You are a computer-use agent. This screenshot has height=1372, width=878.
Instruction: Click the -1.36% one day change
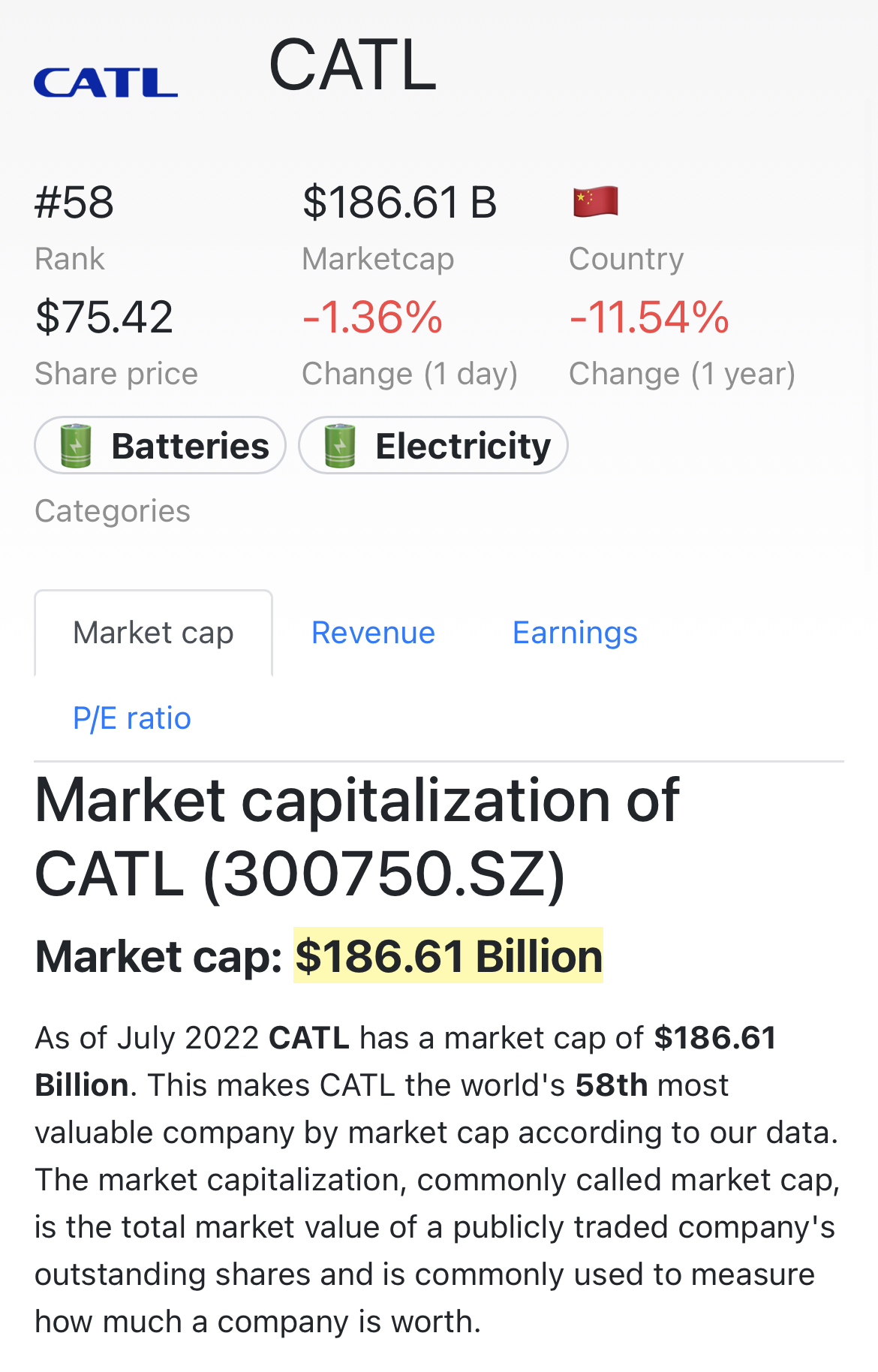pyautogui.click(x=372, y=317)
